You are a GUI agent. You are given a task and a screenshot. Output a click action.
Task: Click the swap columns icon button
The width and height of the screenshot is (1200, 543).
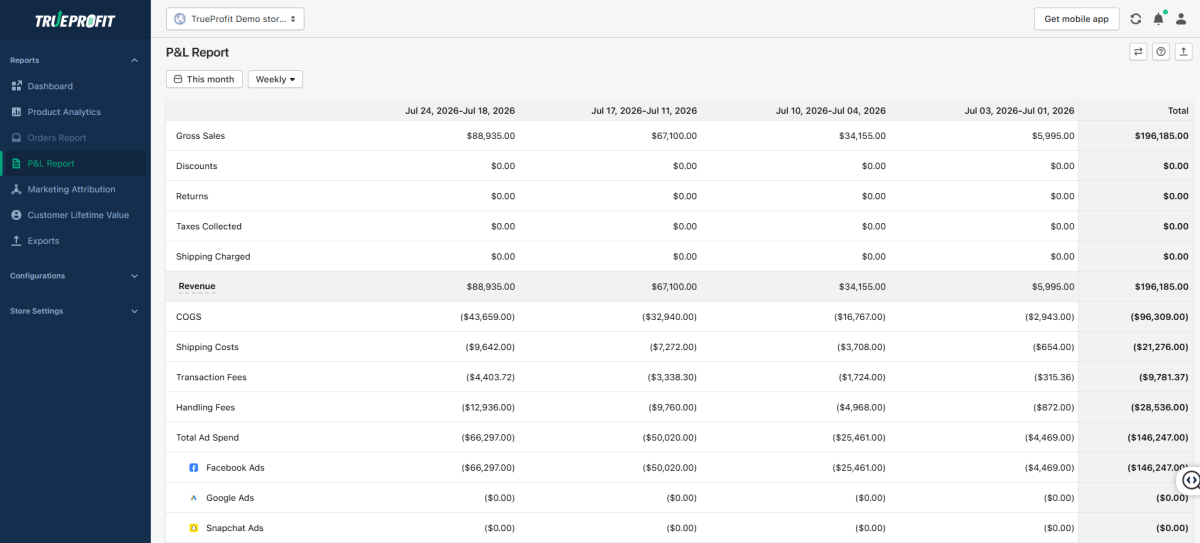1138,52
